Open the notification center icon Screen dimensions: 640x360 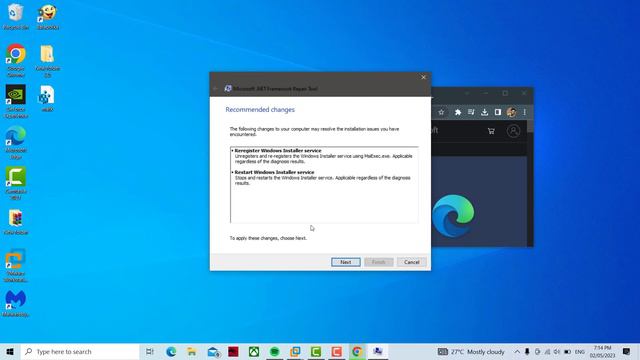627,351
